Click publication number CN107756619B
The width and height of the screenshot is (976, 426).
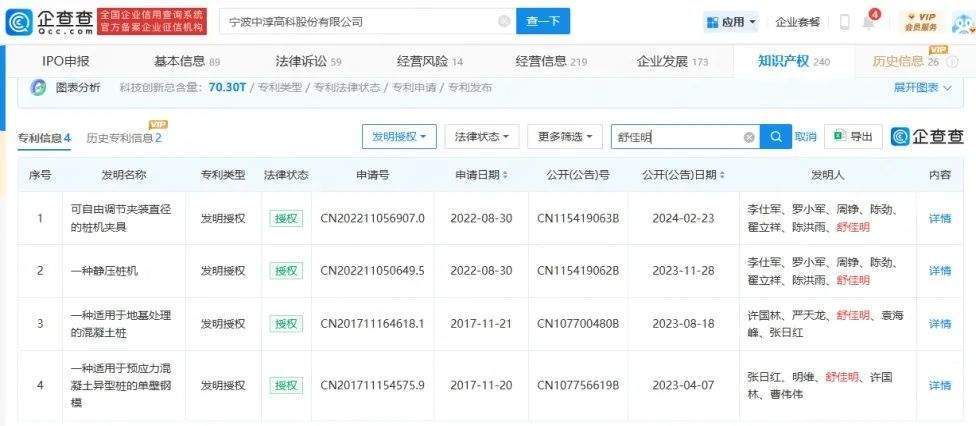coord(578,386)
